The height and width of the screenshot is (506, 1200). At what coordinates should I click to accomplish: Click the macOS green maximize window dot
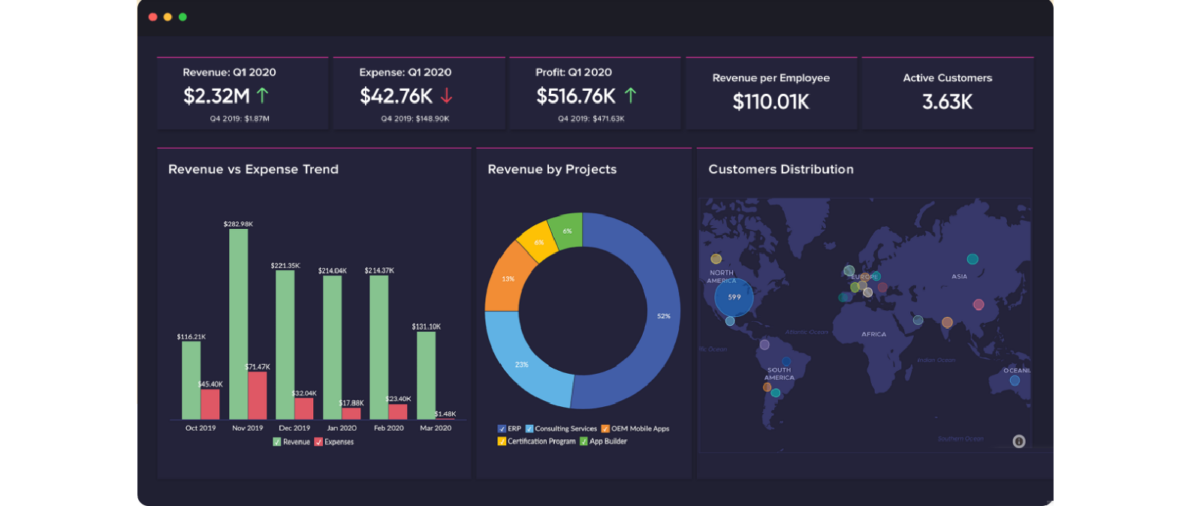click(x=183, y=17)
